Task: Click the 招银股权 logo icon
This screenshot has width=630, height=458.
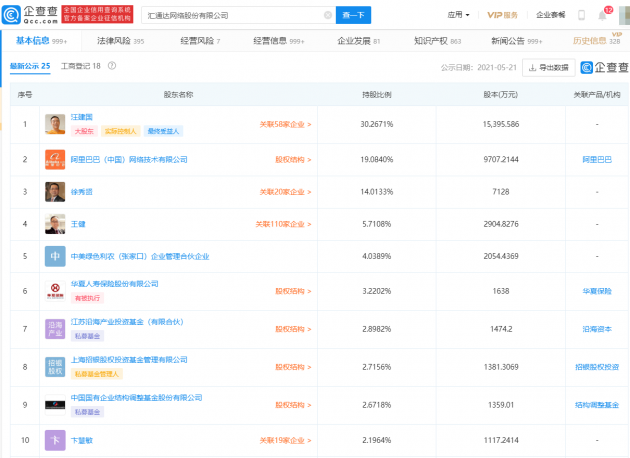Action: [55, 367]
